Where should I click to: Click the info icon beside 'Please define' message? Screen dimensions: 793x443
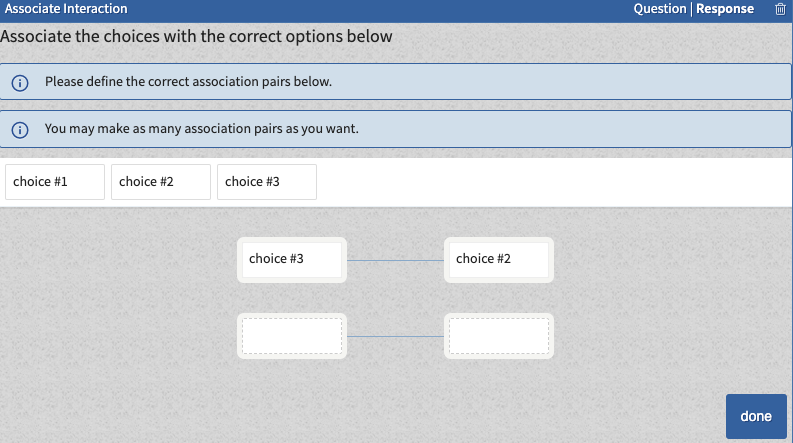click(x=20, y=83)
